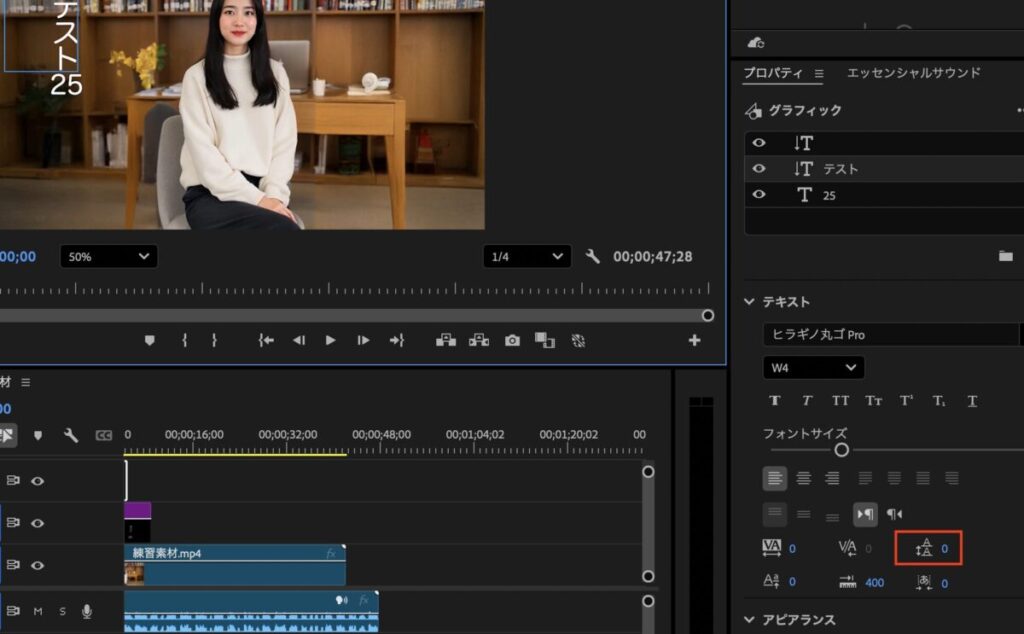Open the W4 font weight dropdown
1024x634 pixels.
813,368
